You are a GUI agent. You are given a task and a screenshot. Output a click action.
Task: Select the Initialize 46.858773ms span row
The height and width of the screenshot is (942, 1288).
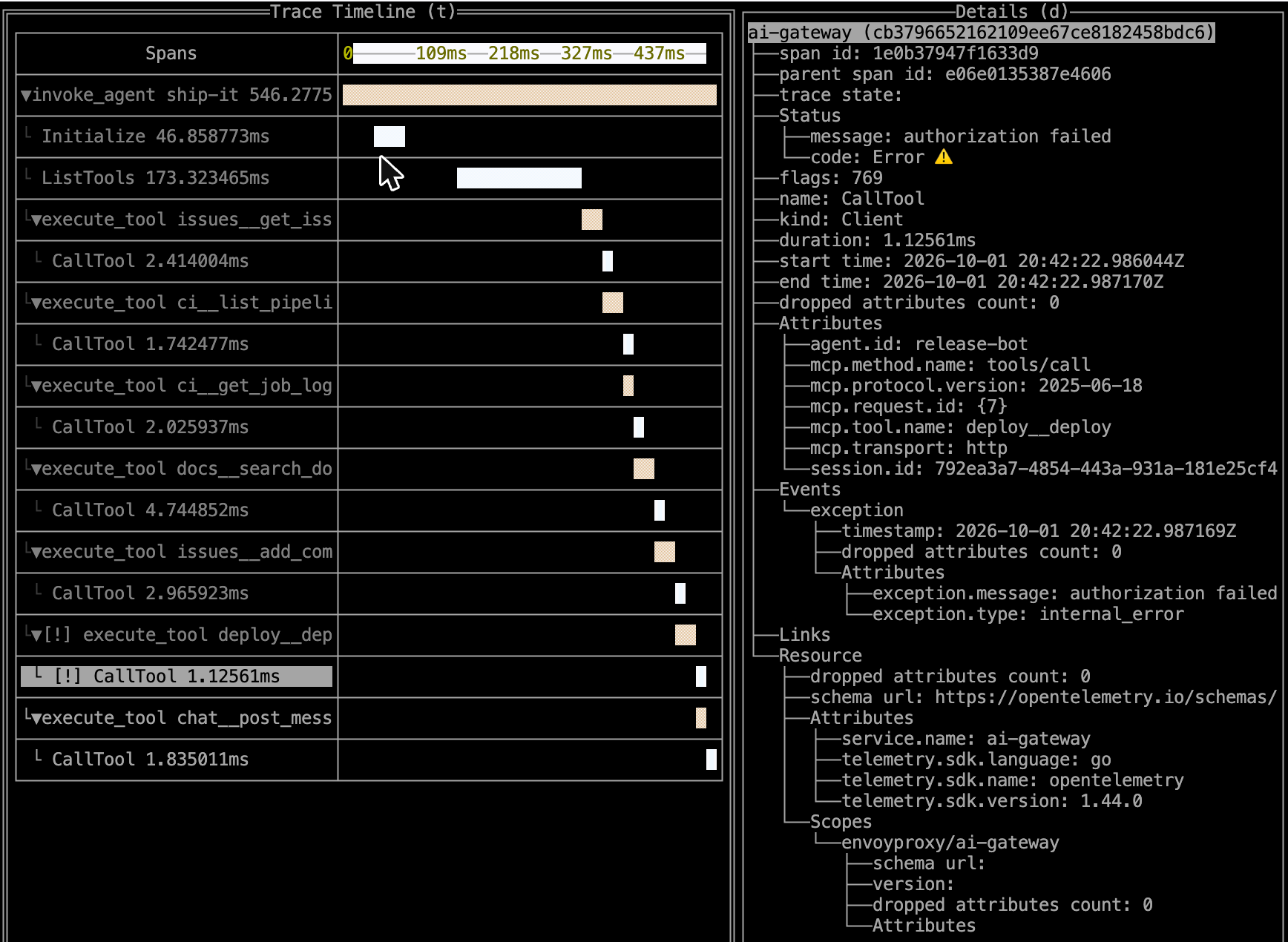[x=177, y=137]
